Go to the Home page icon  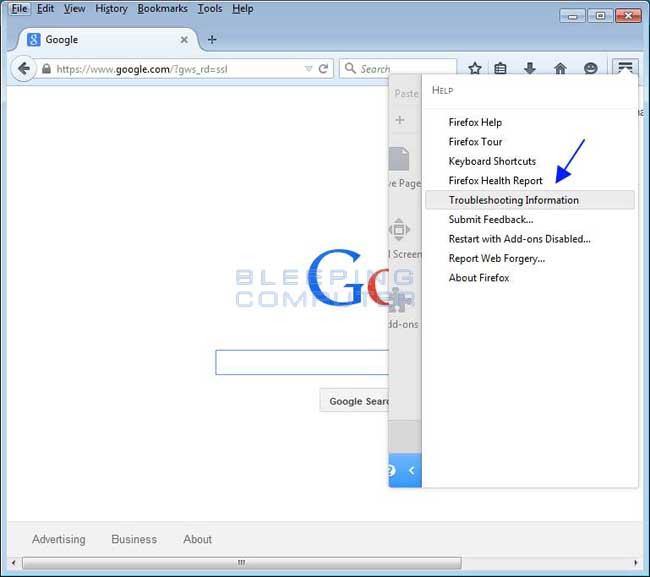click(560, 69)
